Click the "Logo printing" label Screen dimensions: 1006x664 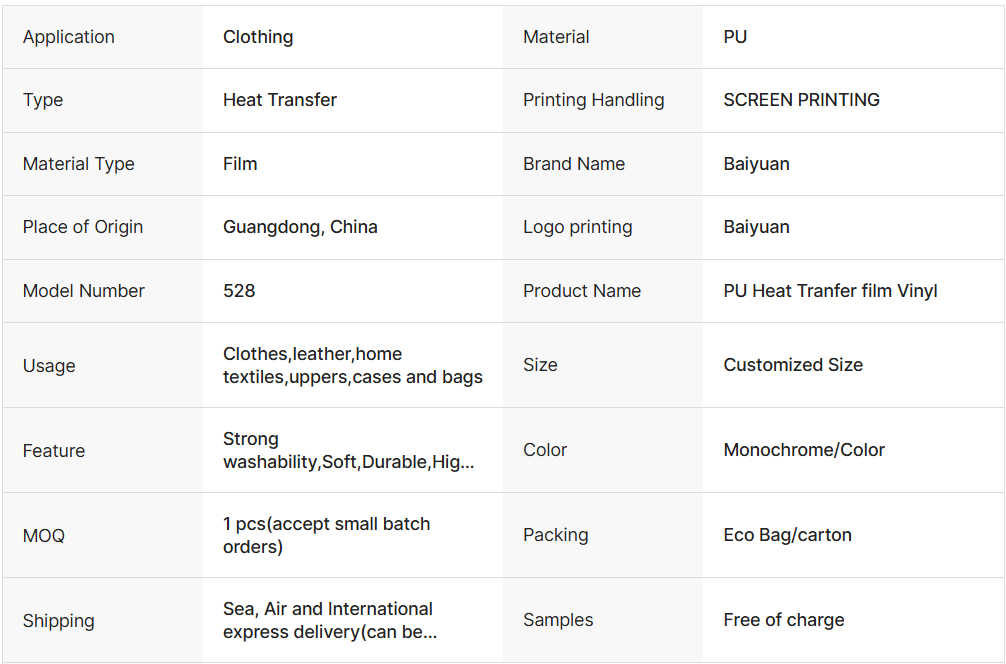577,227
